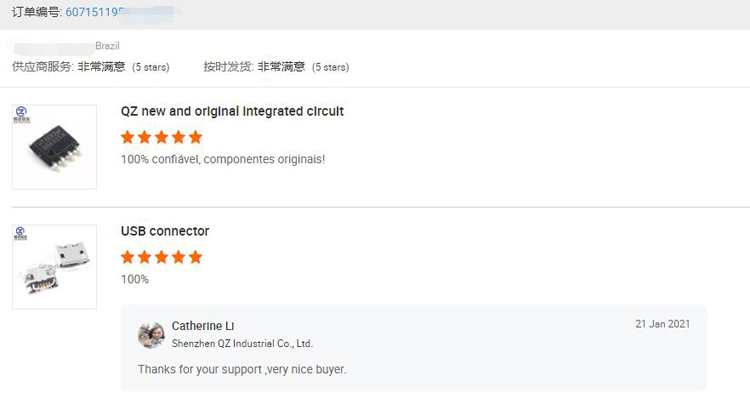This screenshot has height=404, width=750.
Task: Select the Catherine Li reviewer name
Action: 203,326
